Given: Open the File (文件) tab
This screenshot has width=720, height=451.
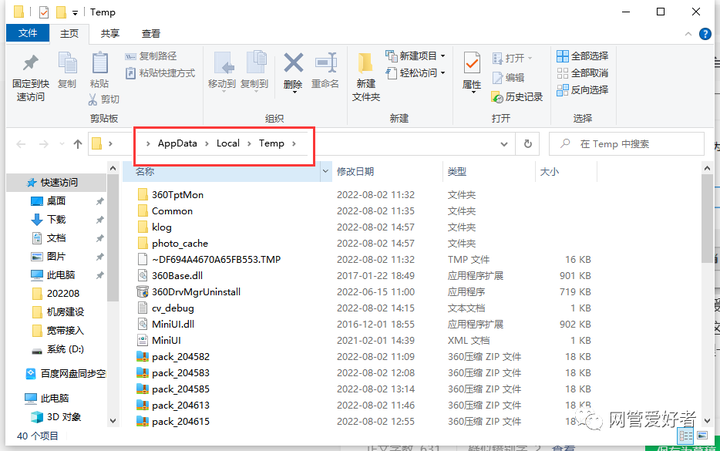Looking at the screenshot, I should (x=28, y=33).
